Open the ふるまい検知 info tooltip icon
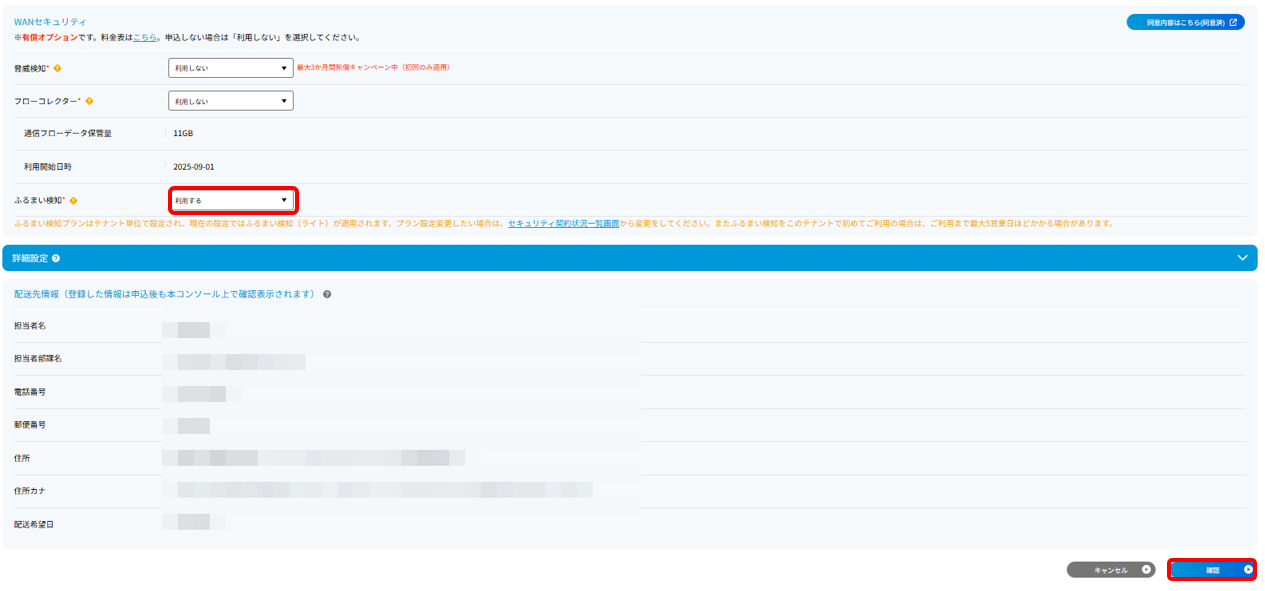 pos(74,200)
